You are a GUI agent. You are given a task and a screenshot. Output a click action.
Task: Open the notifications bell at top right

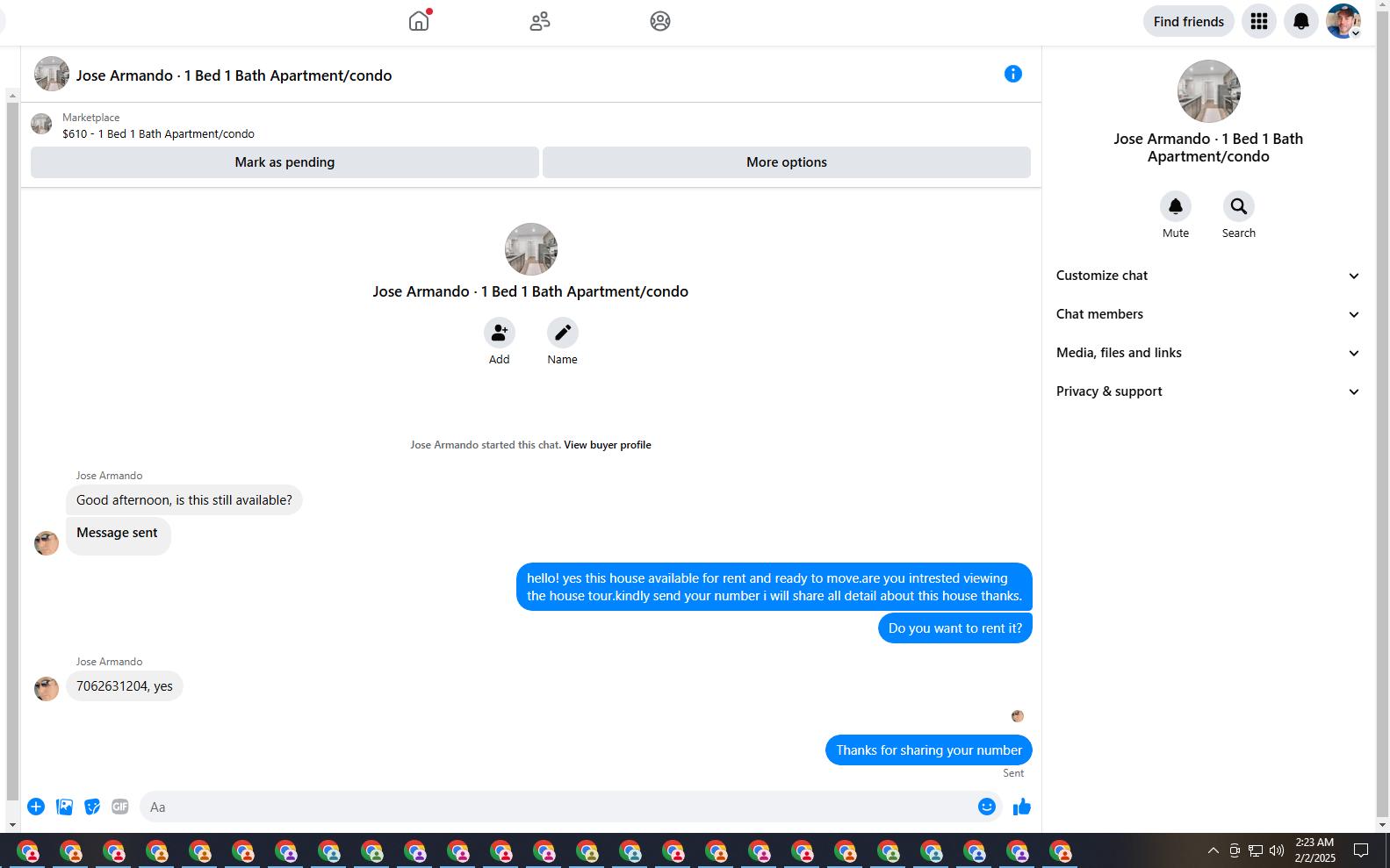(x=1301, y=21)
